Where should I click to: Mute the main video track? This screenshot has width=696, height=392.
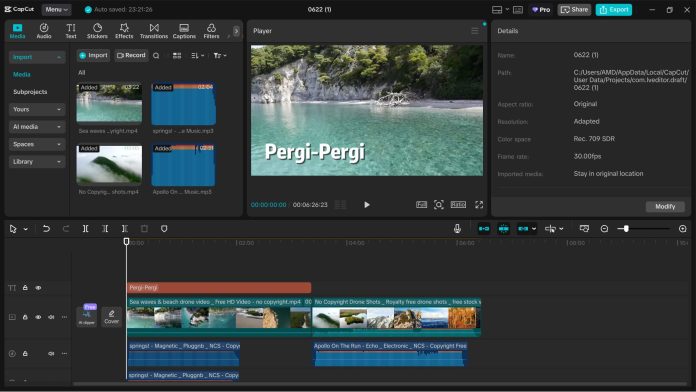tap(51, 317)
